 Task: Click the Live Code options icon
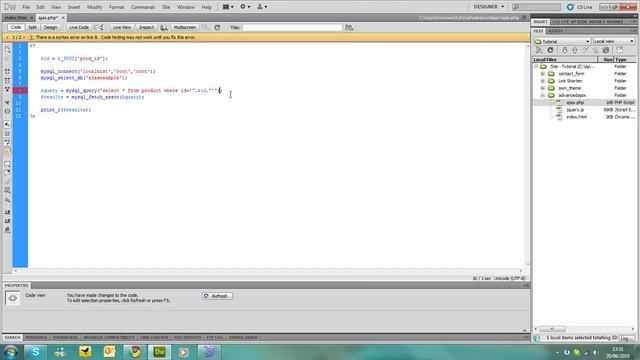[x=99, y=27]
